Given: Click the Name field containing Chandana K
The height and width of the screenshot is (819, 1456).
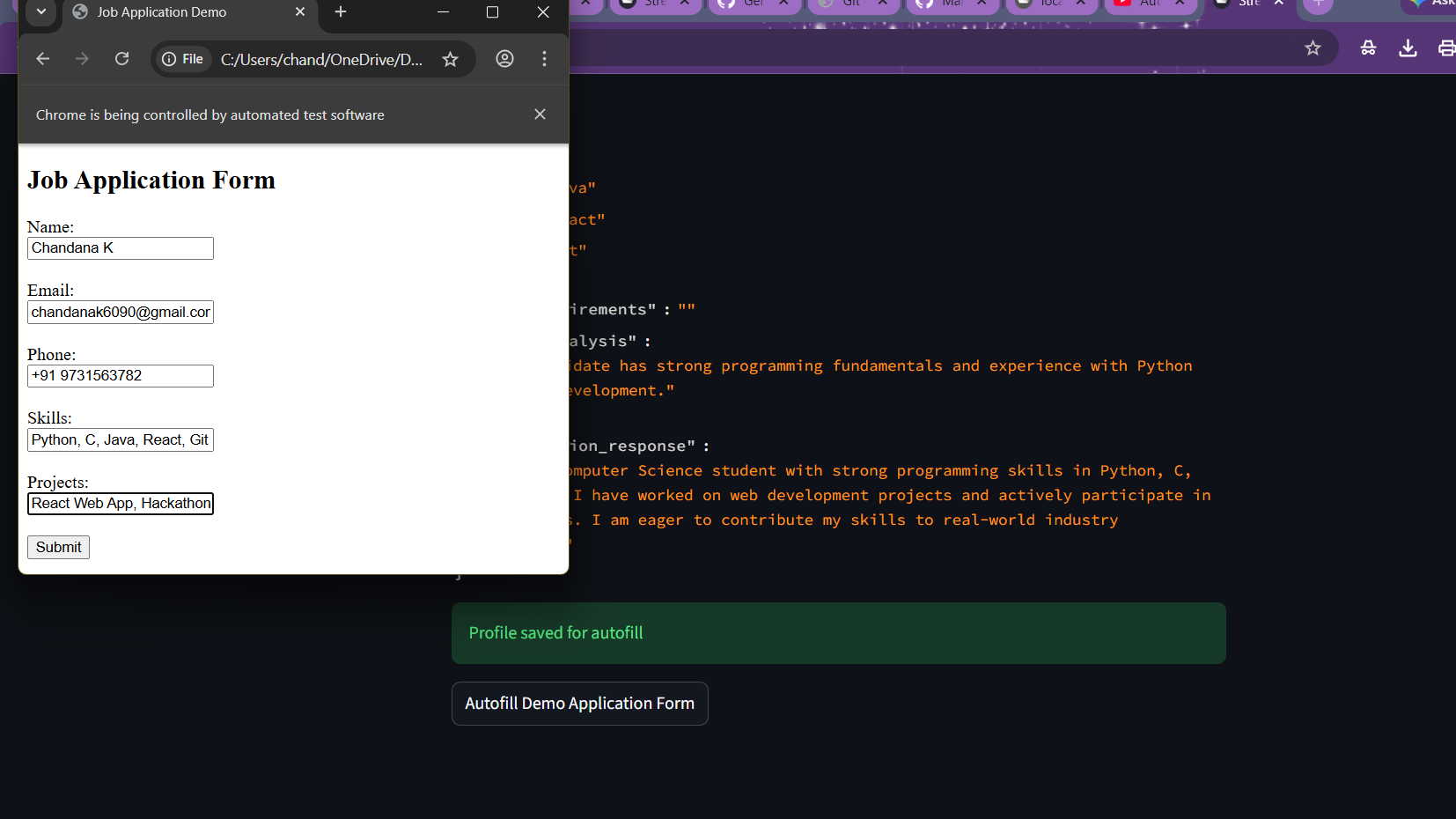Looking at the screenshot, I should pyautogui.click(x=121, y=248).
